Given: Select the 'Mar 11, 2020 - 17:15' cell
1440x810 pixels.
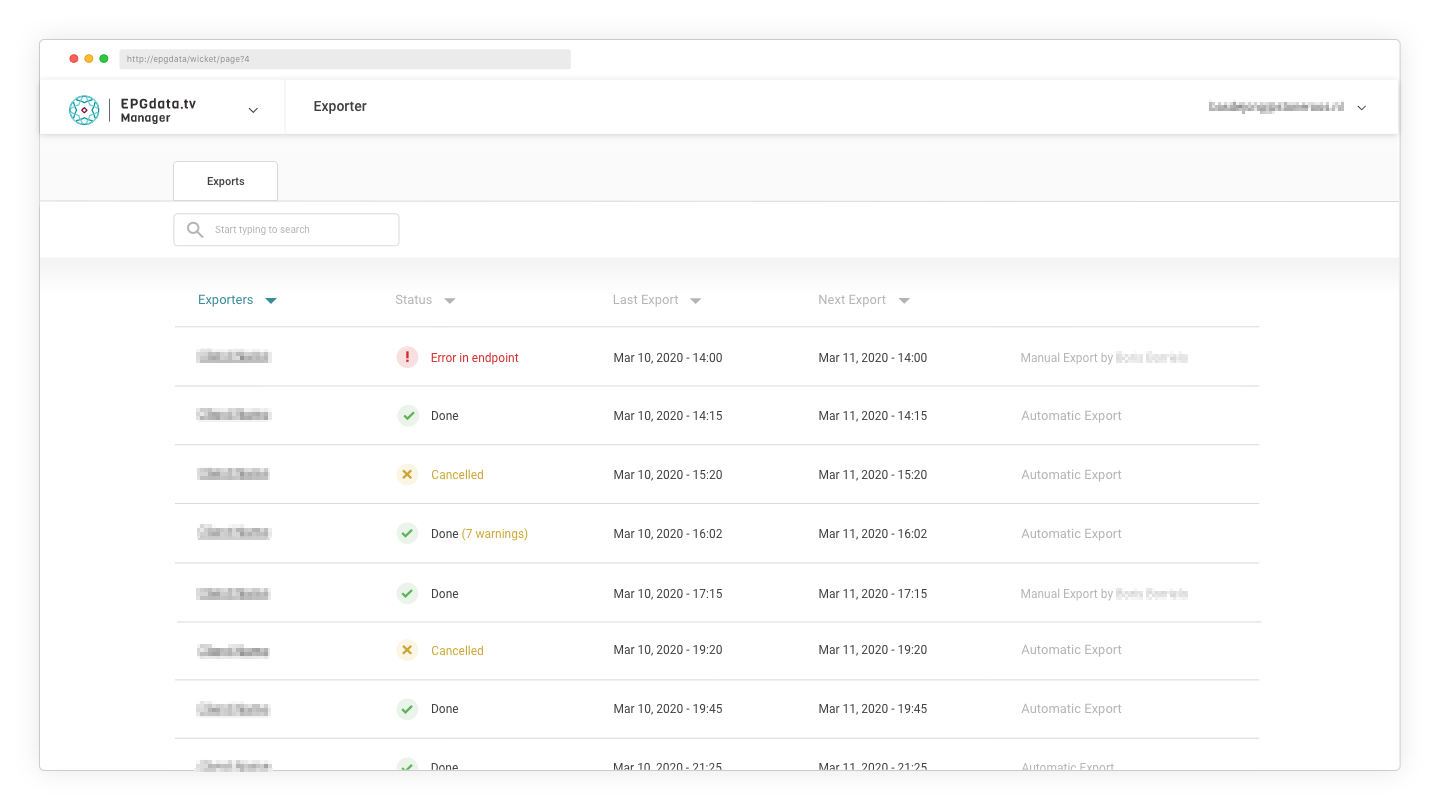Looking at the screenshot, I should point(873,594).
